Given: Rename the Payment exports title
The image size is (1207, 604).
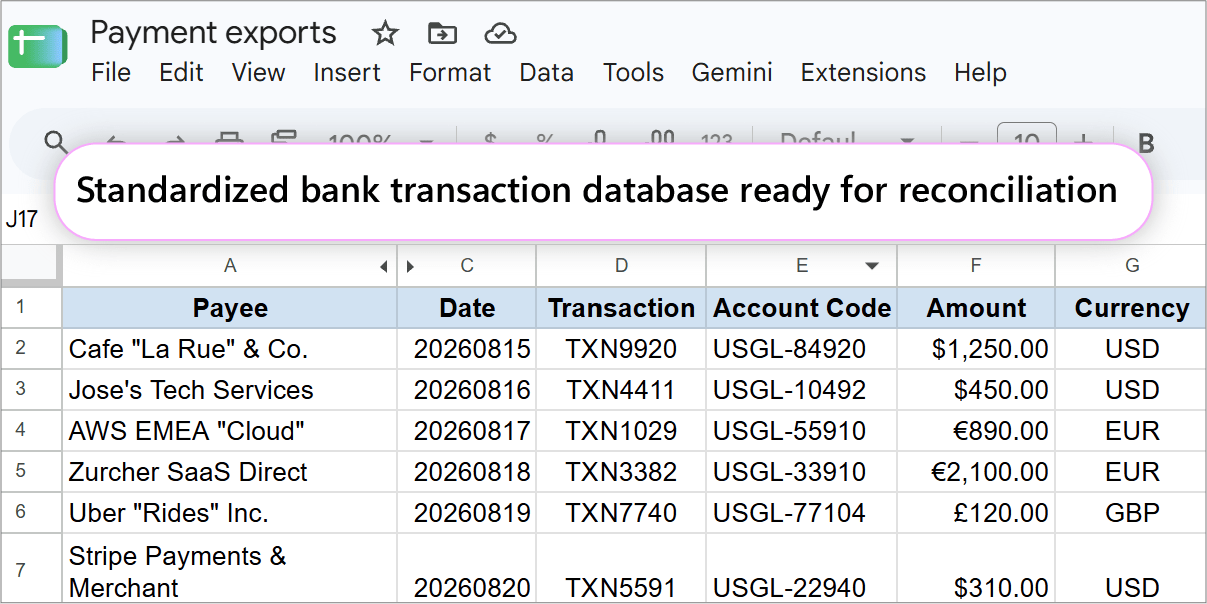Looking at the screenshot, I should [213, 33].
